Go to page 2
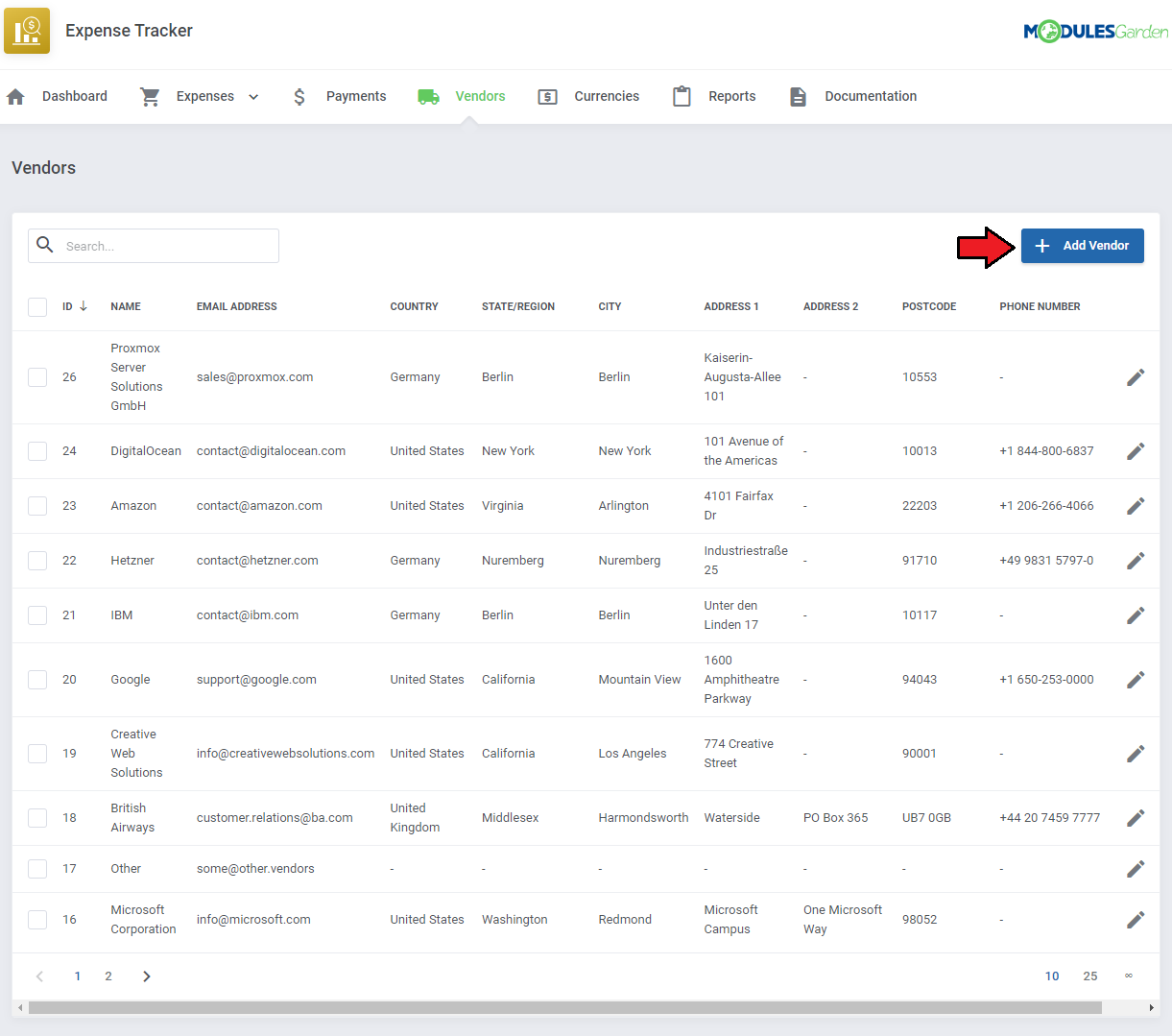This screenshot has width=1172, height=1036. 108,976
